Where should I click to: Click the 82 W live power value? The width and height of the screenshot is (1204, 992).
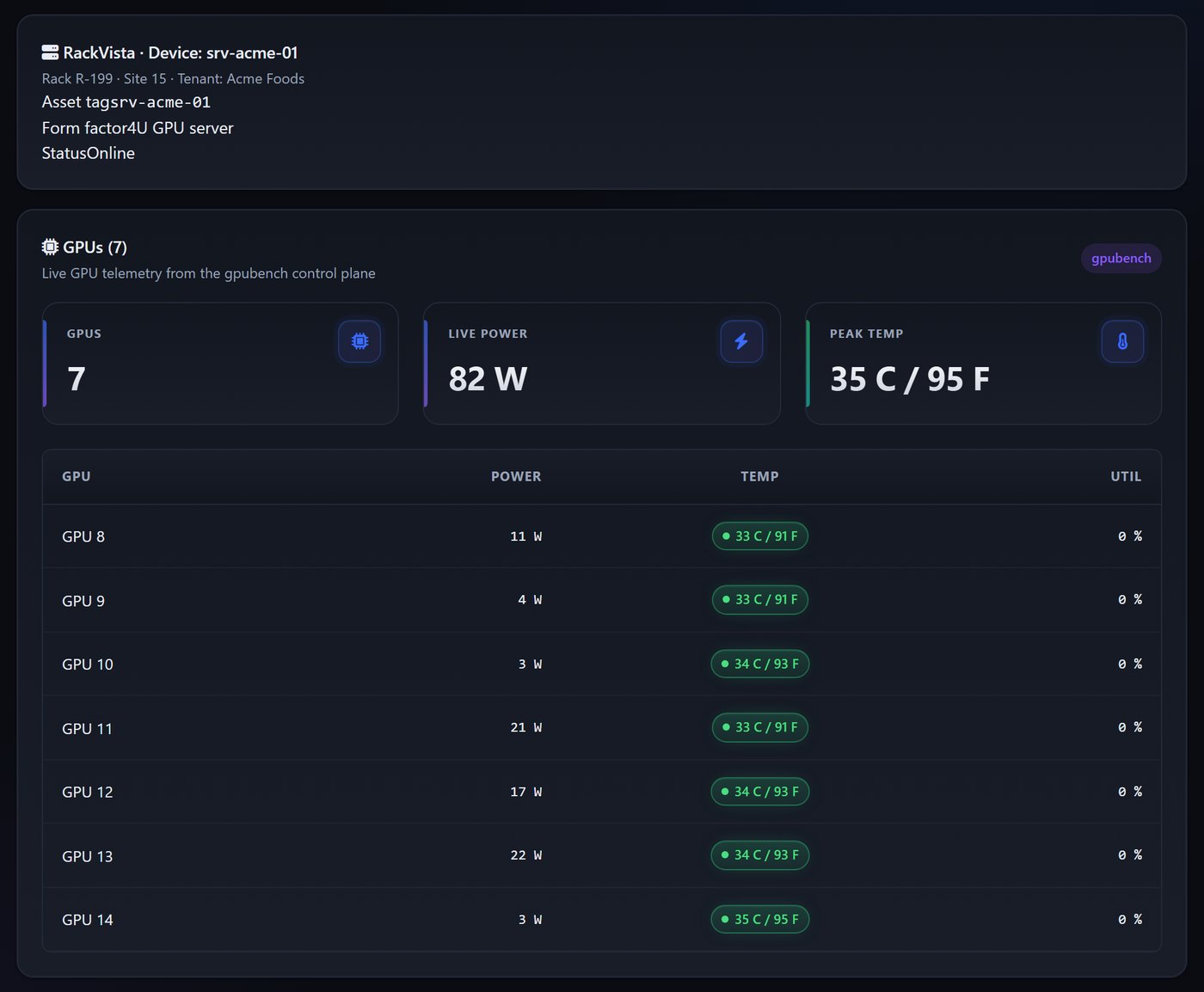click(x=488, y=378)
